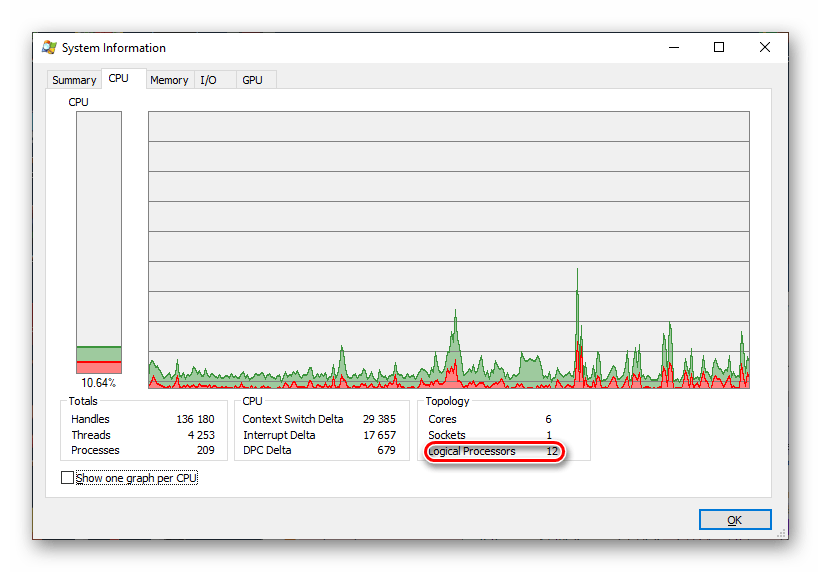Click the Context Switch Delta value
This screenshot has width=821, height=572.
coord(379,419)
